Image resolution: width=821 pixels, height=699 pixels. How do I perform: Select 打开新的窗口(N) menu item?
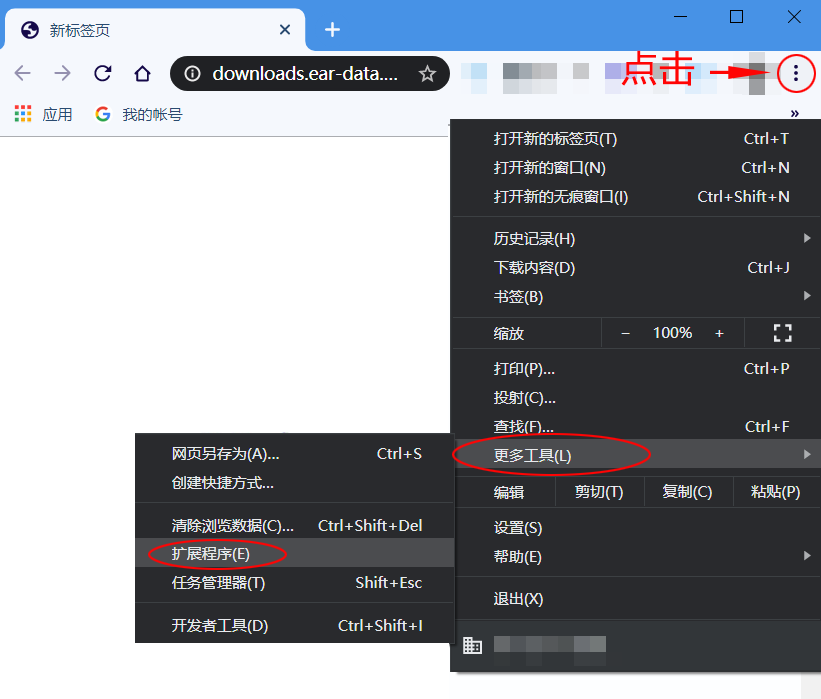point(636,168)
